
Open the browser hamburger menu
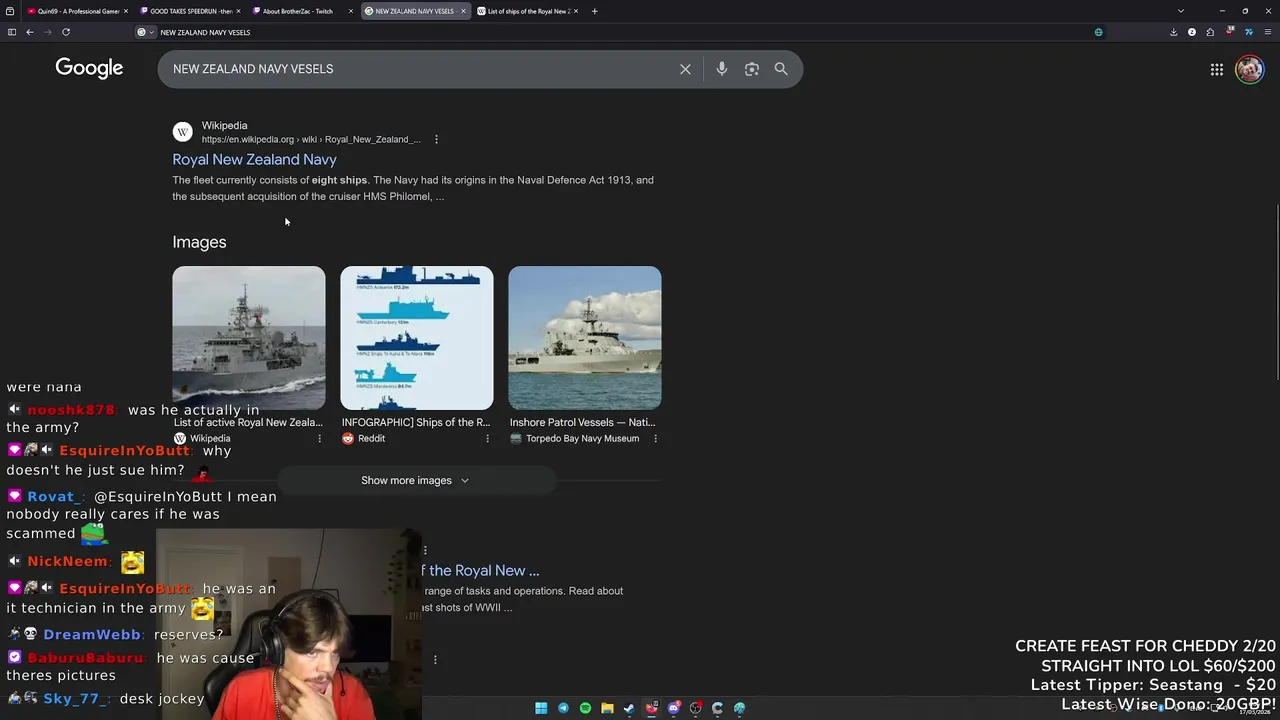pos(1268,32)
